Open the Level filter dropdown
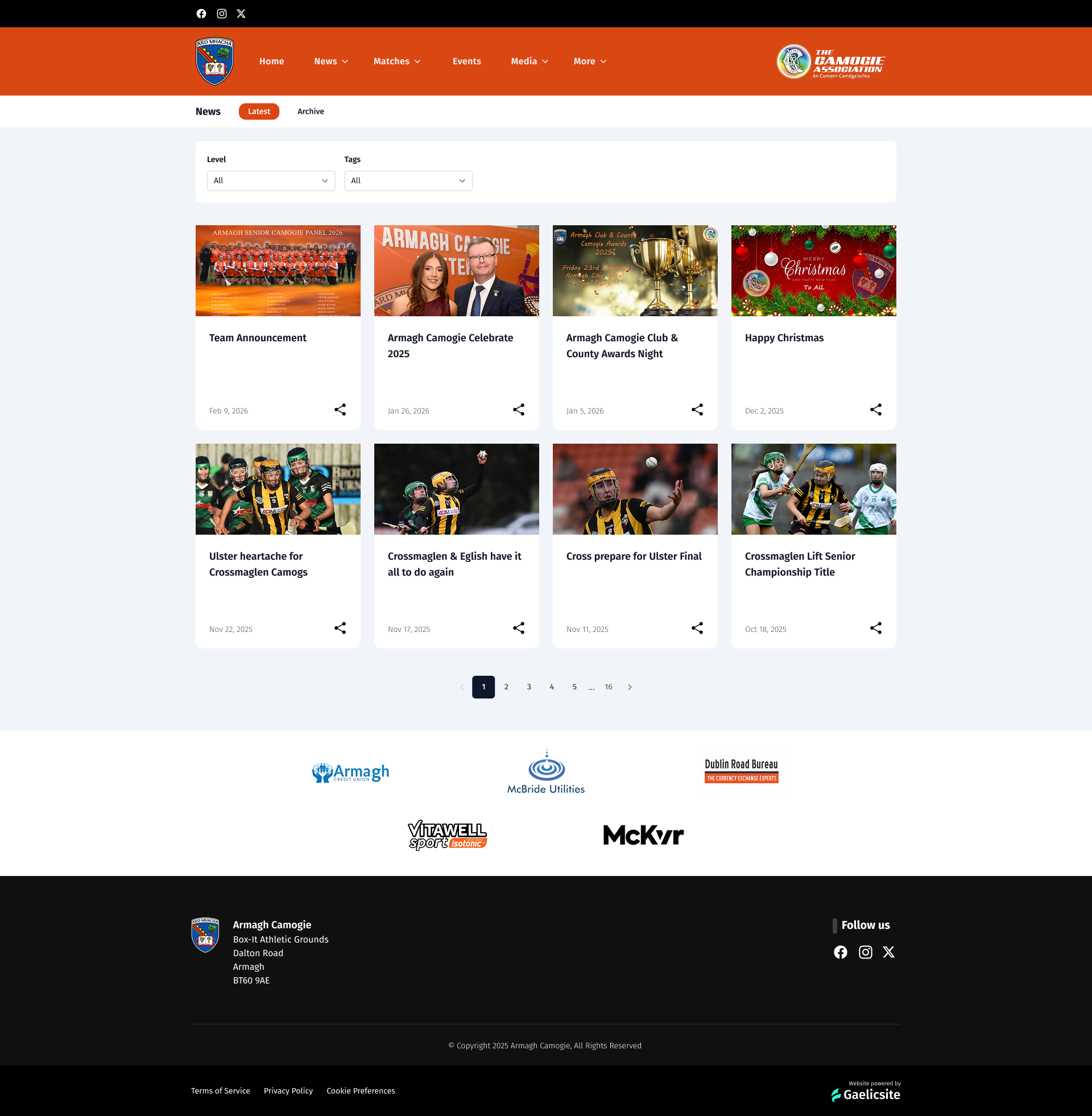The height and width of the screenshot is (1116, 1092). [271, 181]
